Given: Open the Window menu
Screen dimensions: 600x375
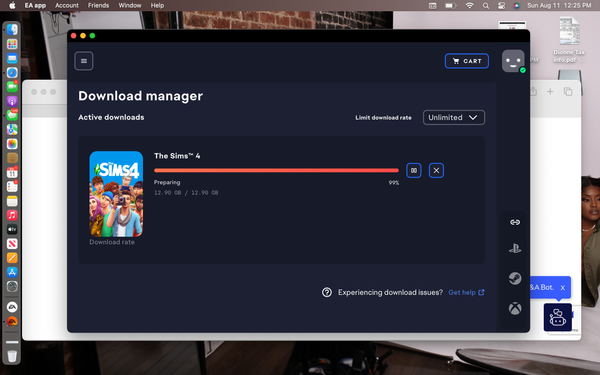Looking at the screenshot, I should 130,5.
